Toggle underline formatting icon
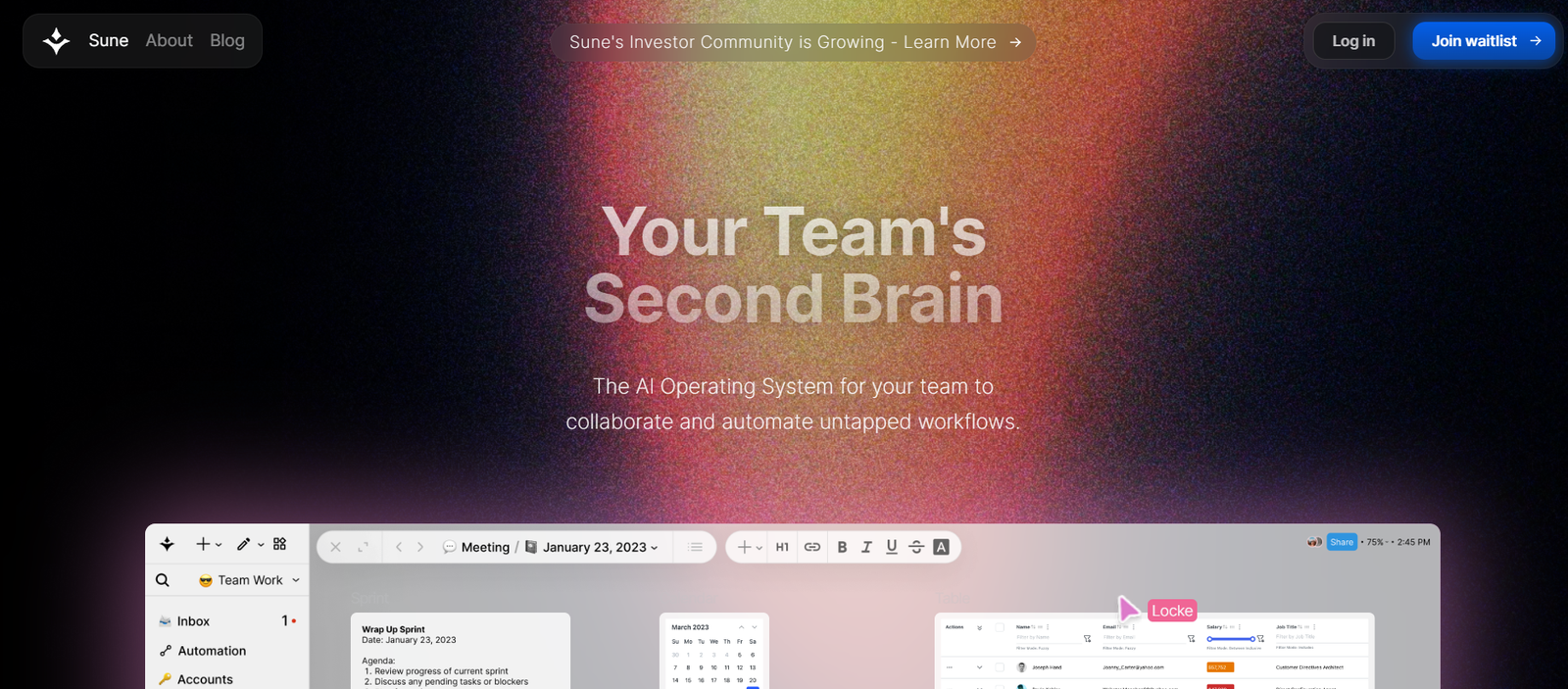 (891, 547)
